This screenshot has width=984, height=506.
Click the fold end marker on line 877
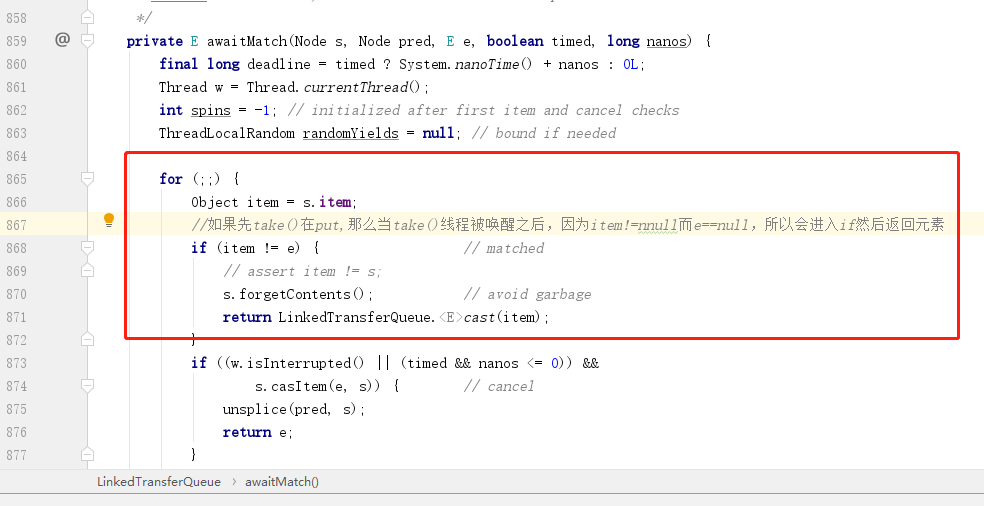(x=88, y=454)
